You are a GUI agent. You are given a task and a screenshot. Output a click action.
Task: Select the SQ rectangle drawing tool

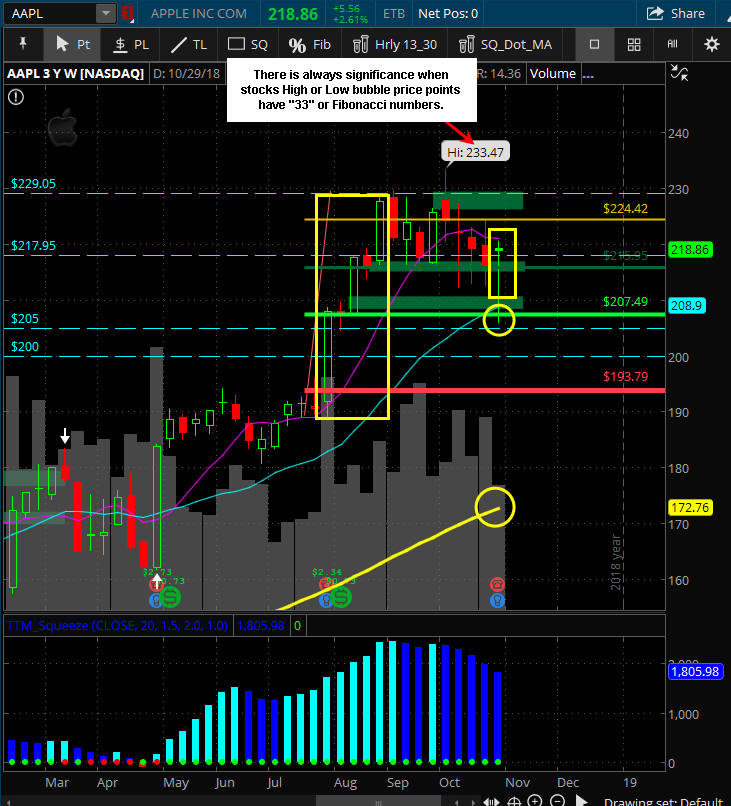(x=248, y=45)
